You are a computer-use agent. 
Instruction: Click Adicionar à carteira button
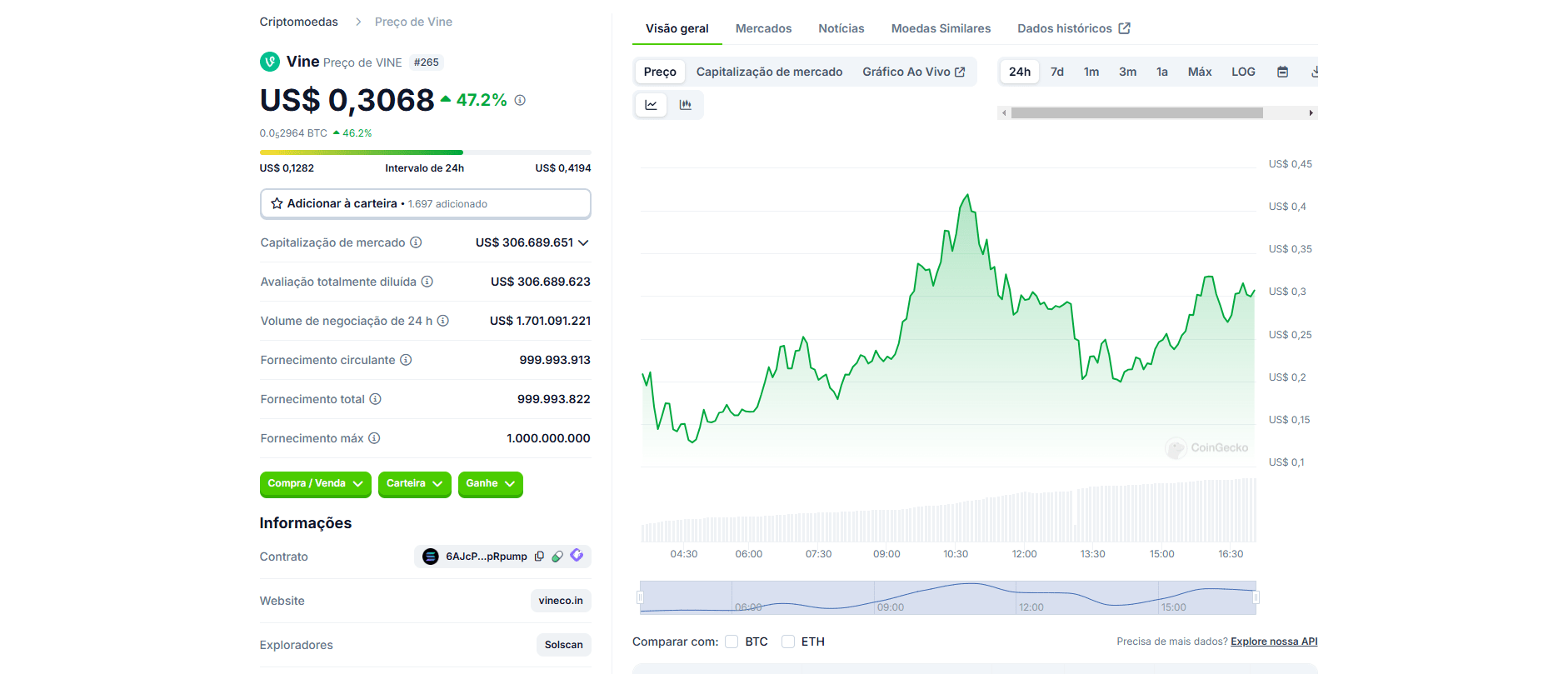[x=426, y=203]
